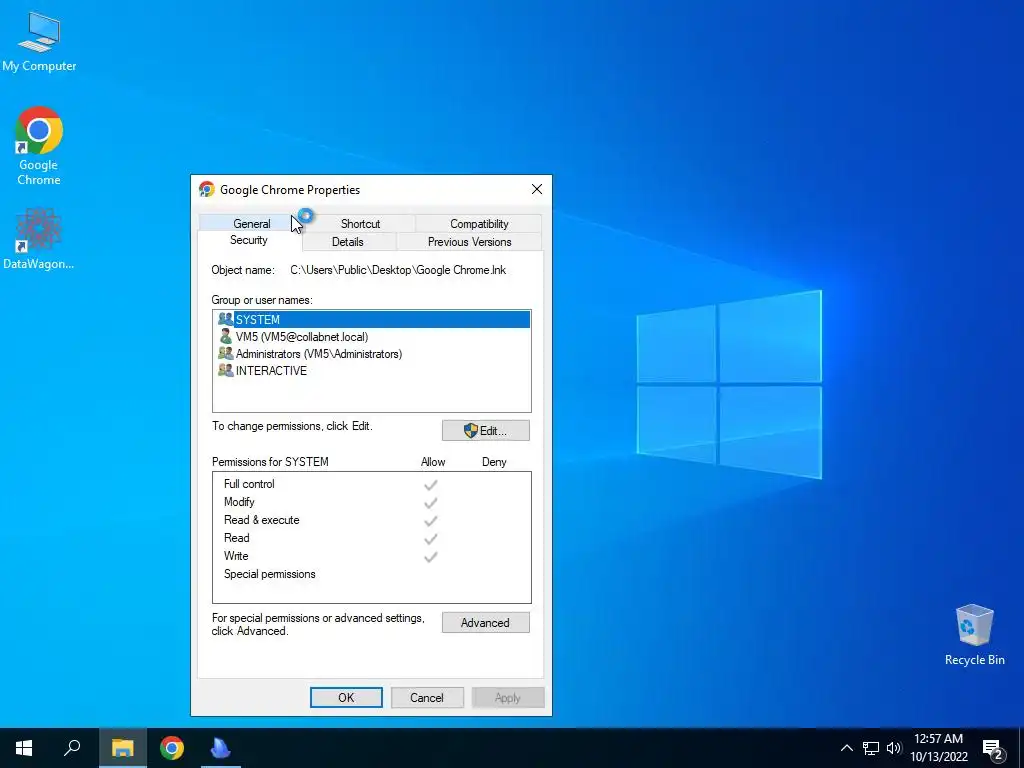Open the network status tray icon
Screen dimensions: 1024x768
click(x=871, y=748)
